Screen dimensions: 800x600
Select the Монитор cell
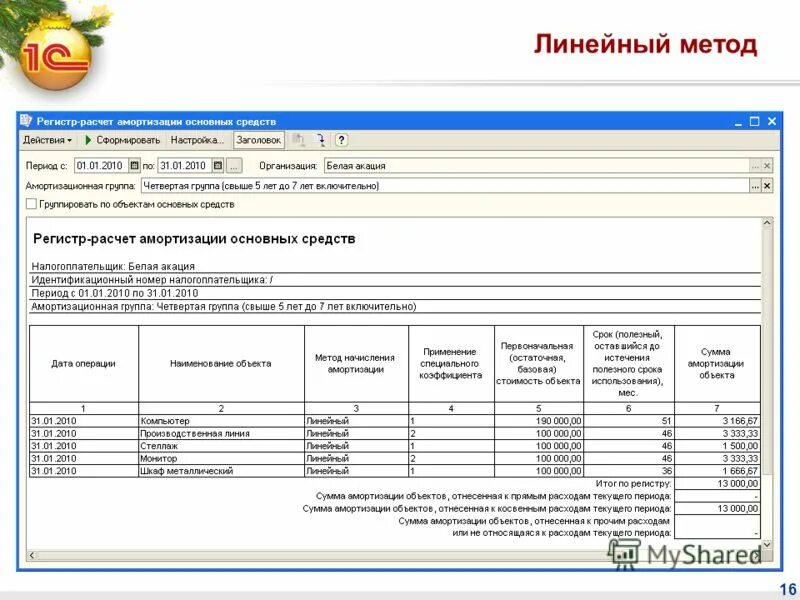(221, 459)
